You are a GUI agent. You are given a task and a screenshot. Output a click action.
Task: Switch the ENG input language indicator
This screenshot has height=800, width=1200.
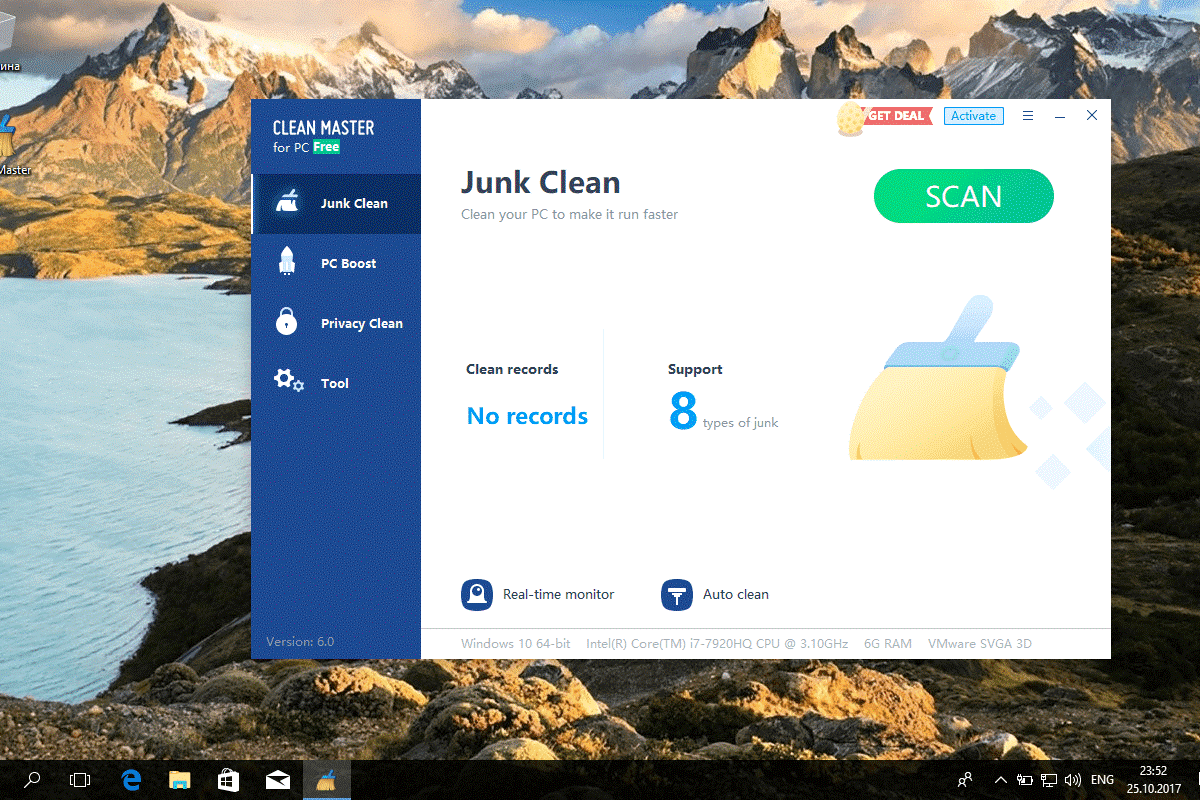tap(1102, 780)
